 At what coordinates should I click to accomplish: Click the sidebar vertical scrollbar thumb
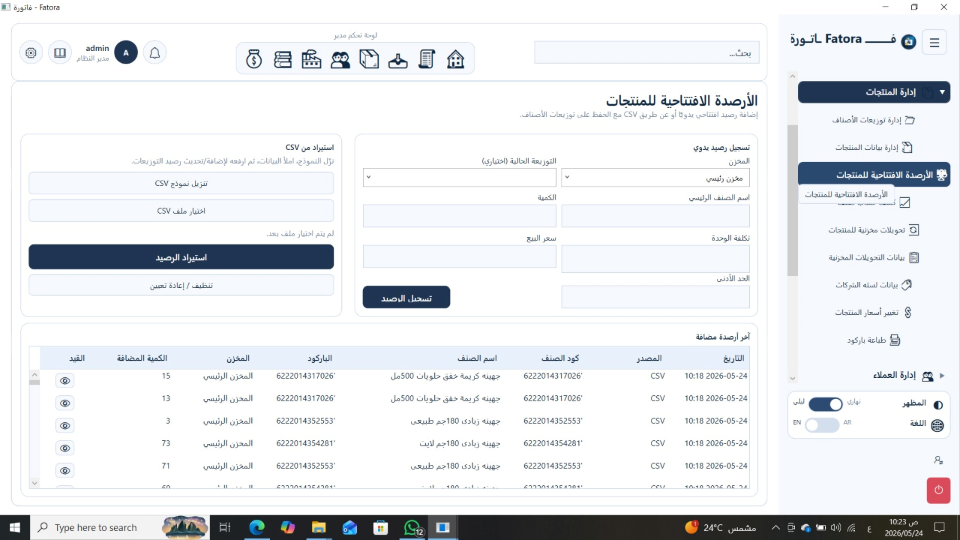coord(792,200)
